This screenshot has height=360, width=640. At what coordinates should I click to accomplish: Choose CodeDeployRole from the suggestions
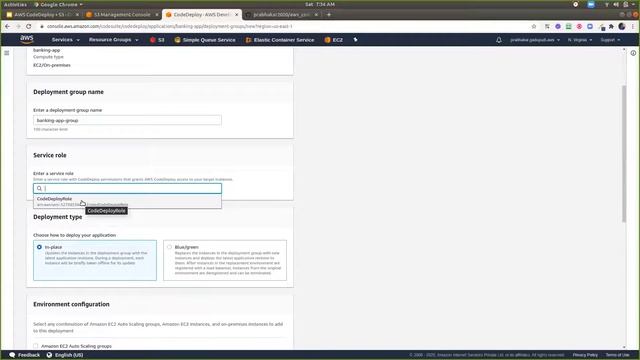point(127,201)
